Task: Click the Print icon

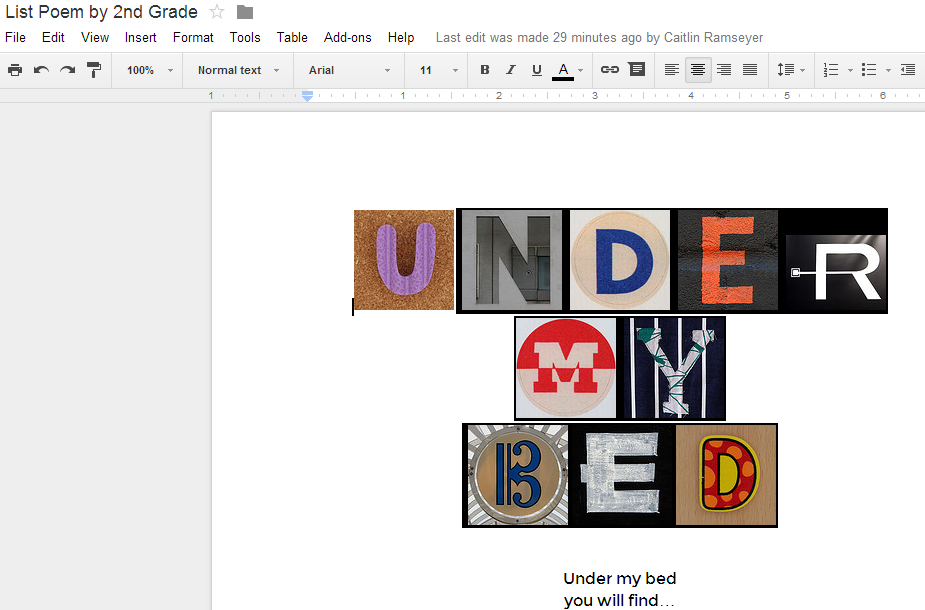Action: [x=15, y=70]
